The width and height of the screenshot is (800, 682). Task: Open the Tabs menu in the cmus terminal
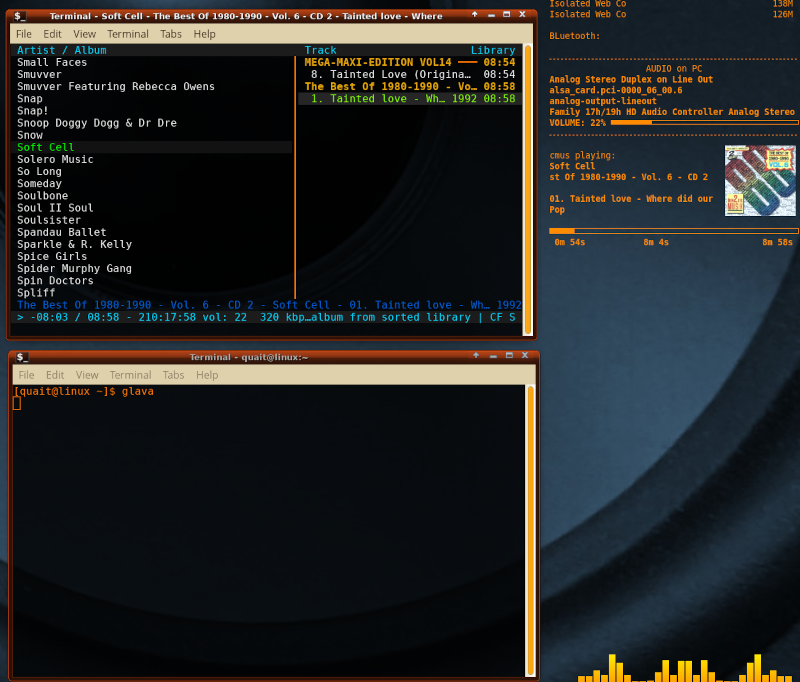coord(171,34)
